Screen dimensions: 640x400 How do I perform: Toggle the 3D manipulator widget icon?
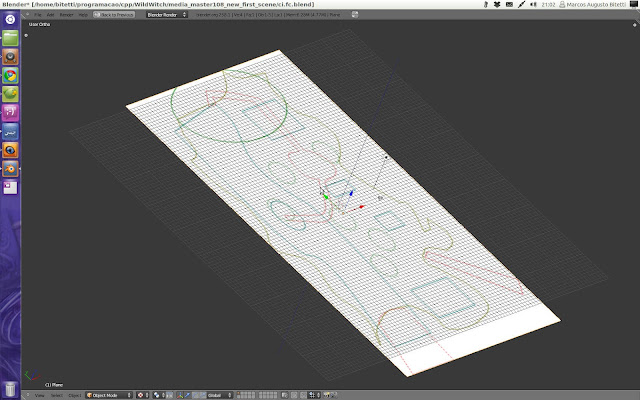pos(180,395)
